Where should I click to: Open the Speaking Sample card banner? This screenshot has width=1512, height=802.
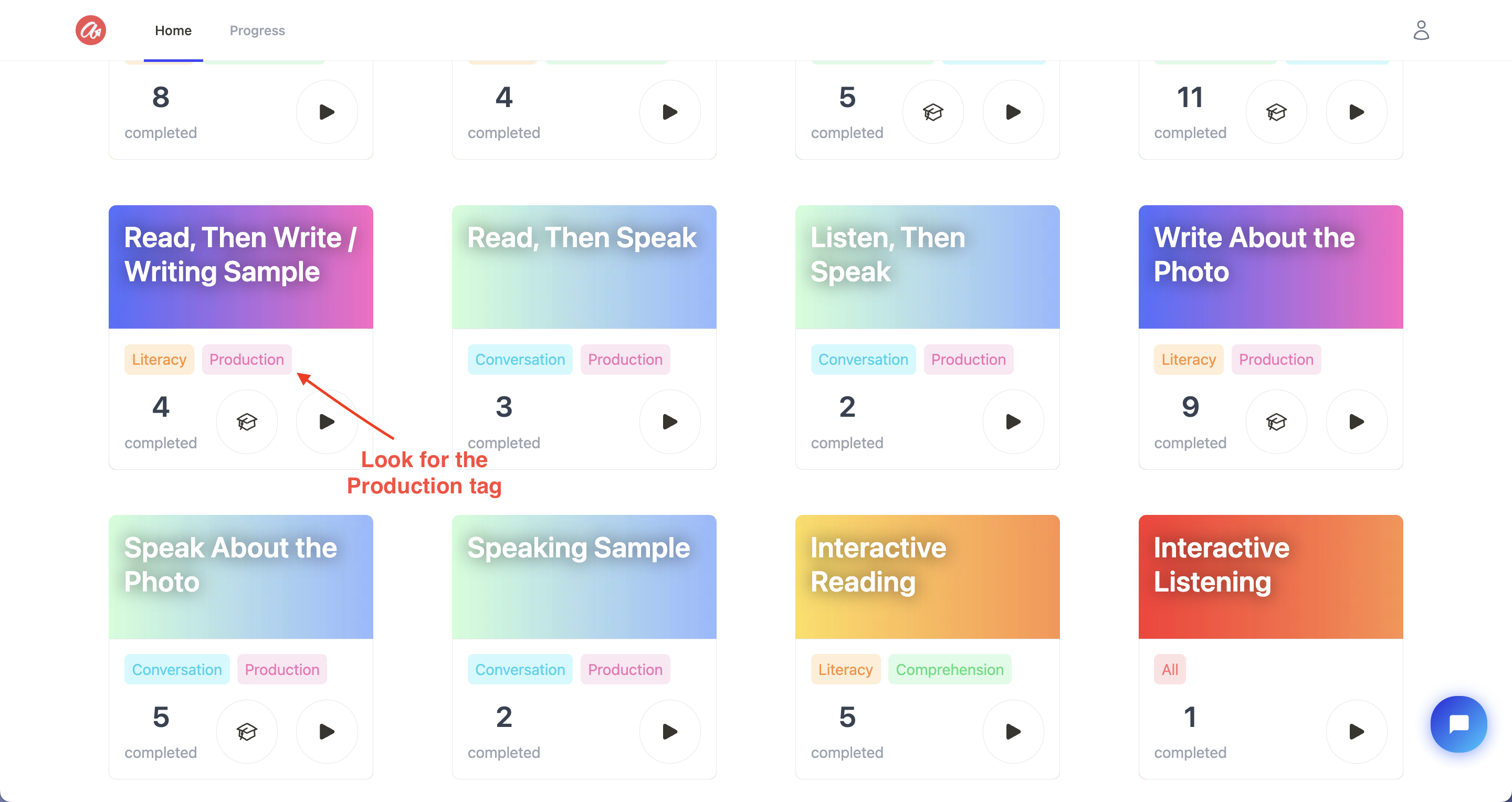(x=584, y=576)
